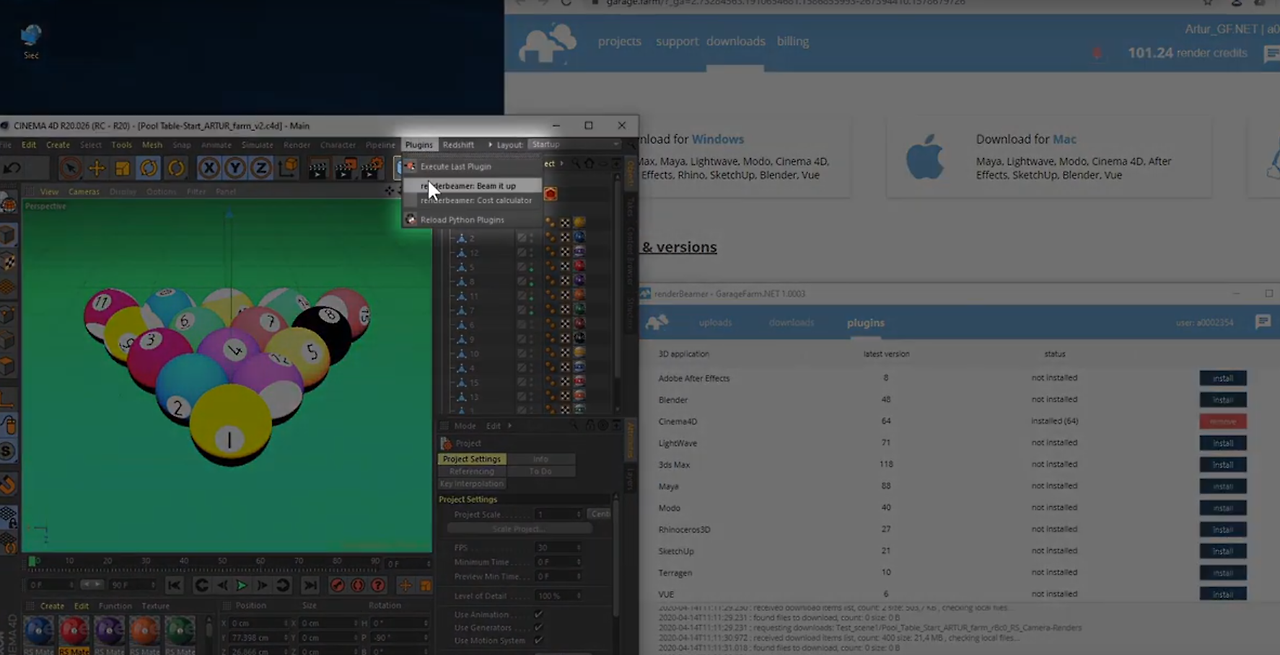Click the FPS value field
This screenshot has width=1280, height=655.
click(x=556, y=548)
